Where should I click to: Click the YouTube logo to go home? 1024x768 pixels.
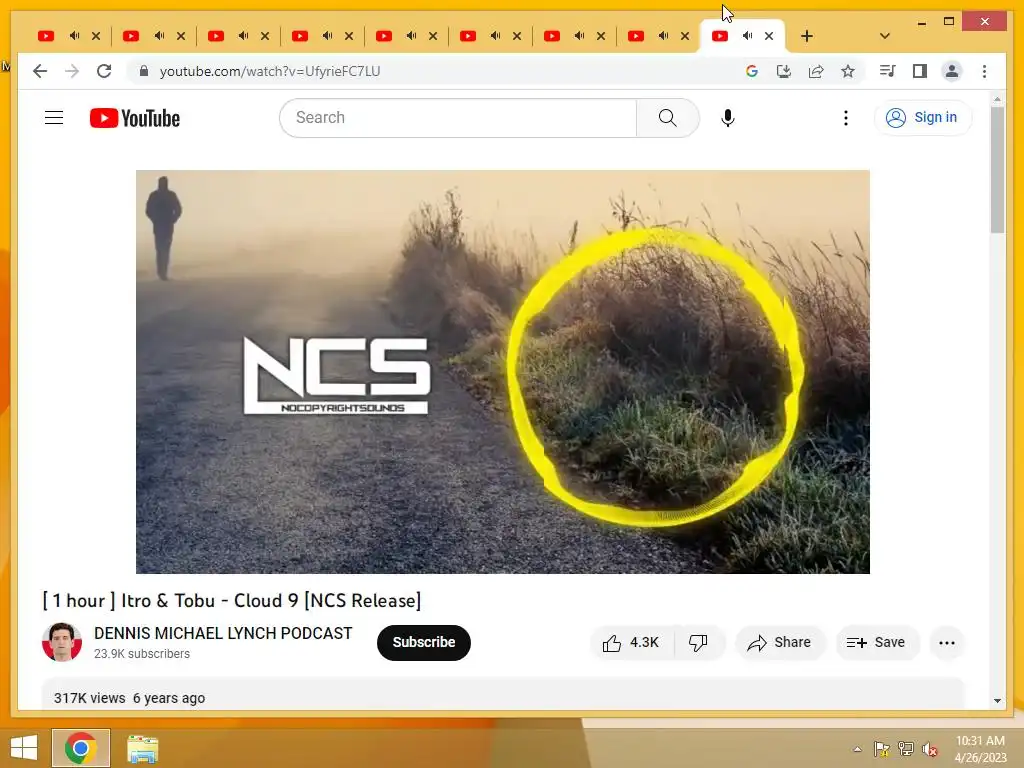(135, 118)
